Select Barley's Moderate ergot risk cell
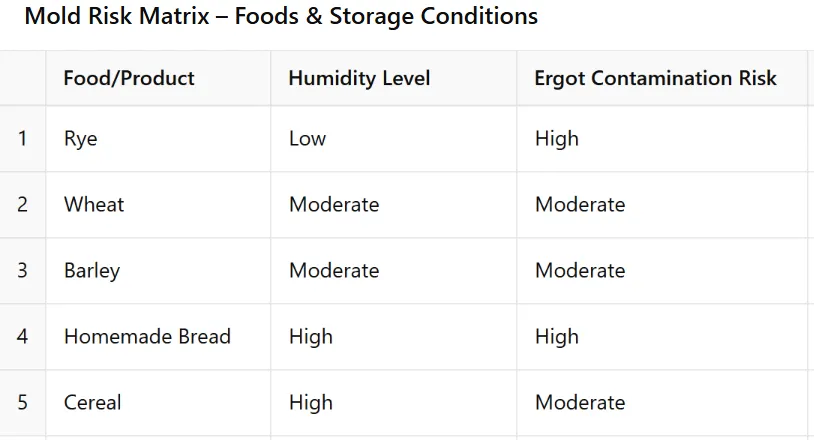The height and width of the screenshot is (440, 814). pyautogui.click(x=580, y=270)
